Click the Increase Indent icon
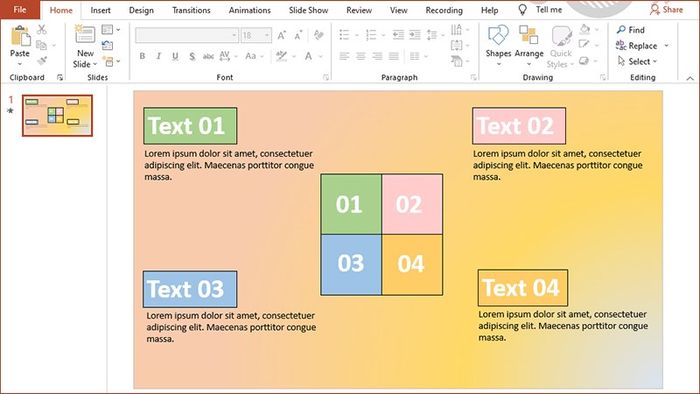The width and height of the screenshot is (700, 394). point(415,35)
